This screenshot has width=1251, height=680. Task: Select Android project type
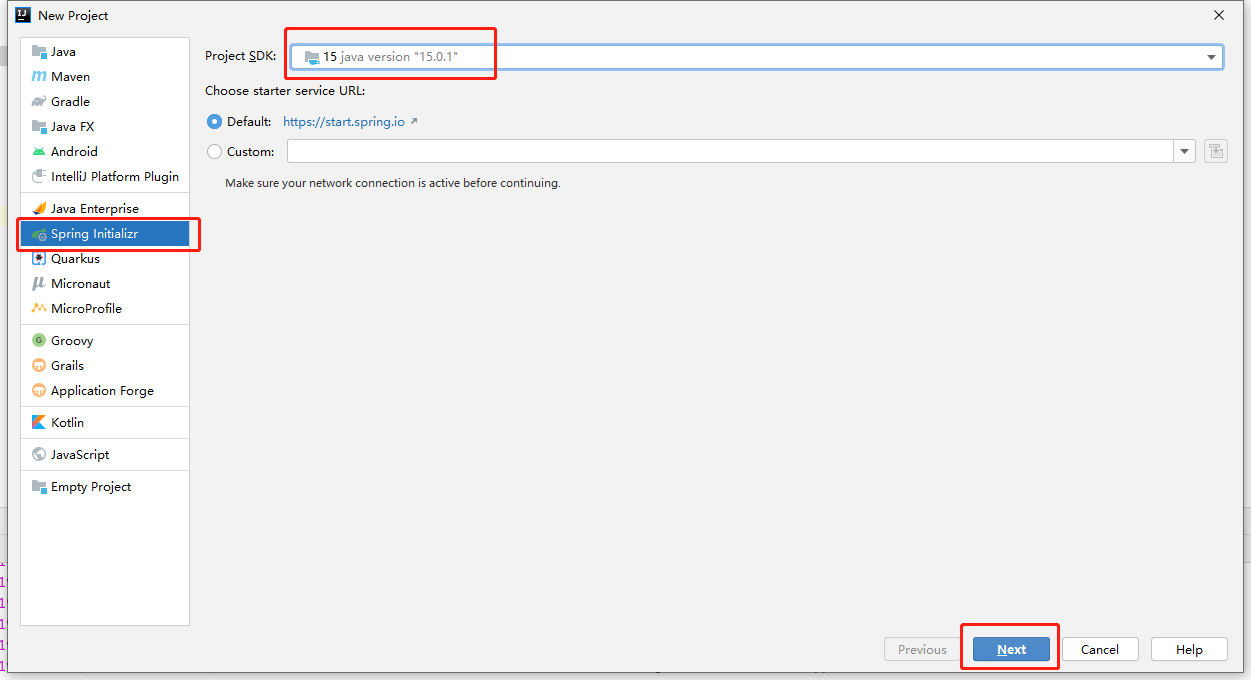(x=105, y=152)
